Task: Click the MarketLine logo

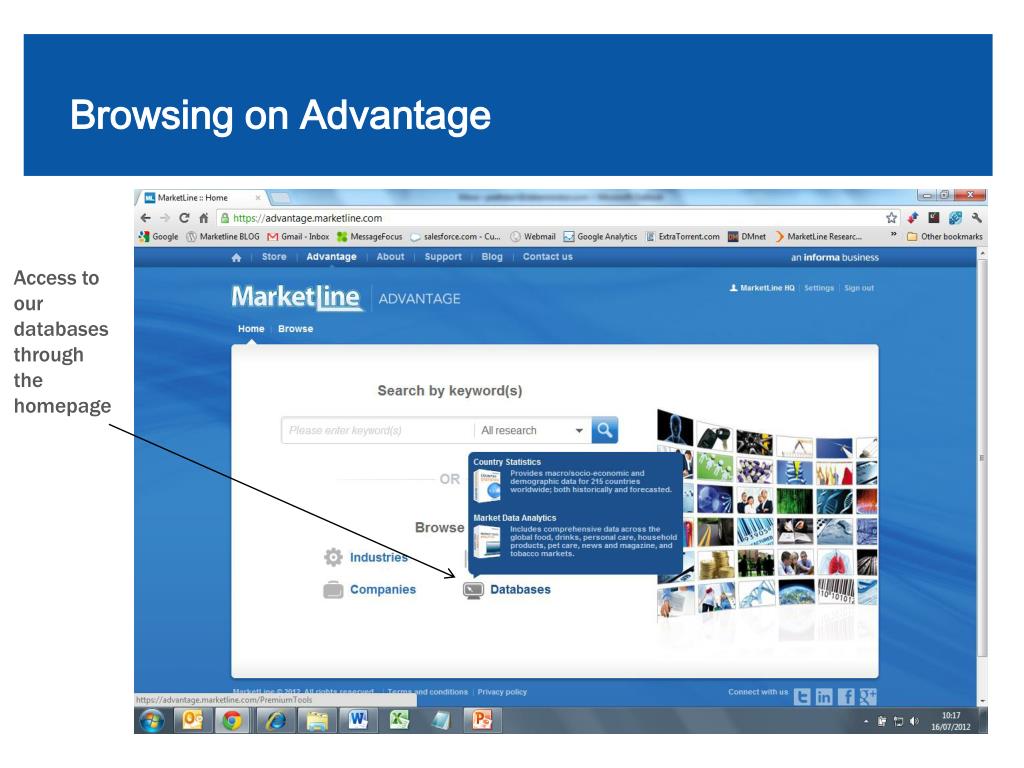Action: tap(297, 298)
